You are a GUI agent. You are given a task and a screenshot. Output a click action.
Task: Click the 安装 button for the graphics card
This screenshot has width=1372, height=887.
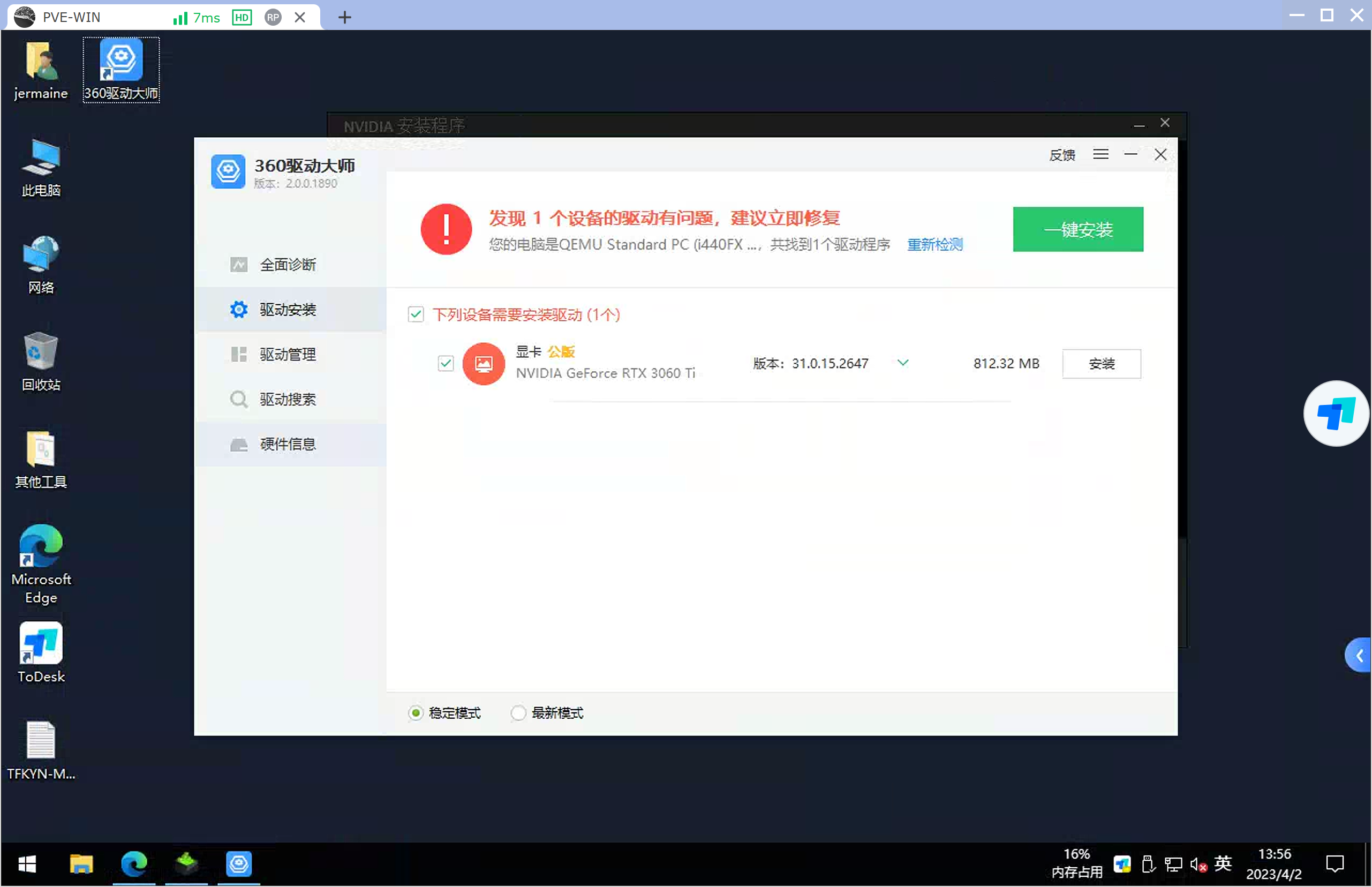coord(1101,364)
